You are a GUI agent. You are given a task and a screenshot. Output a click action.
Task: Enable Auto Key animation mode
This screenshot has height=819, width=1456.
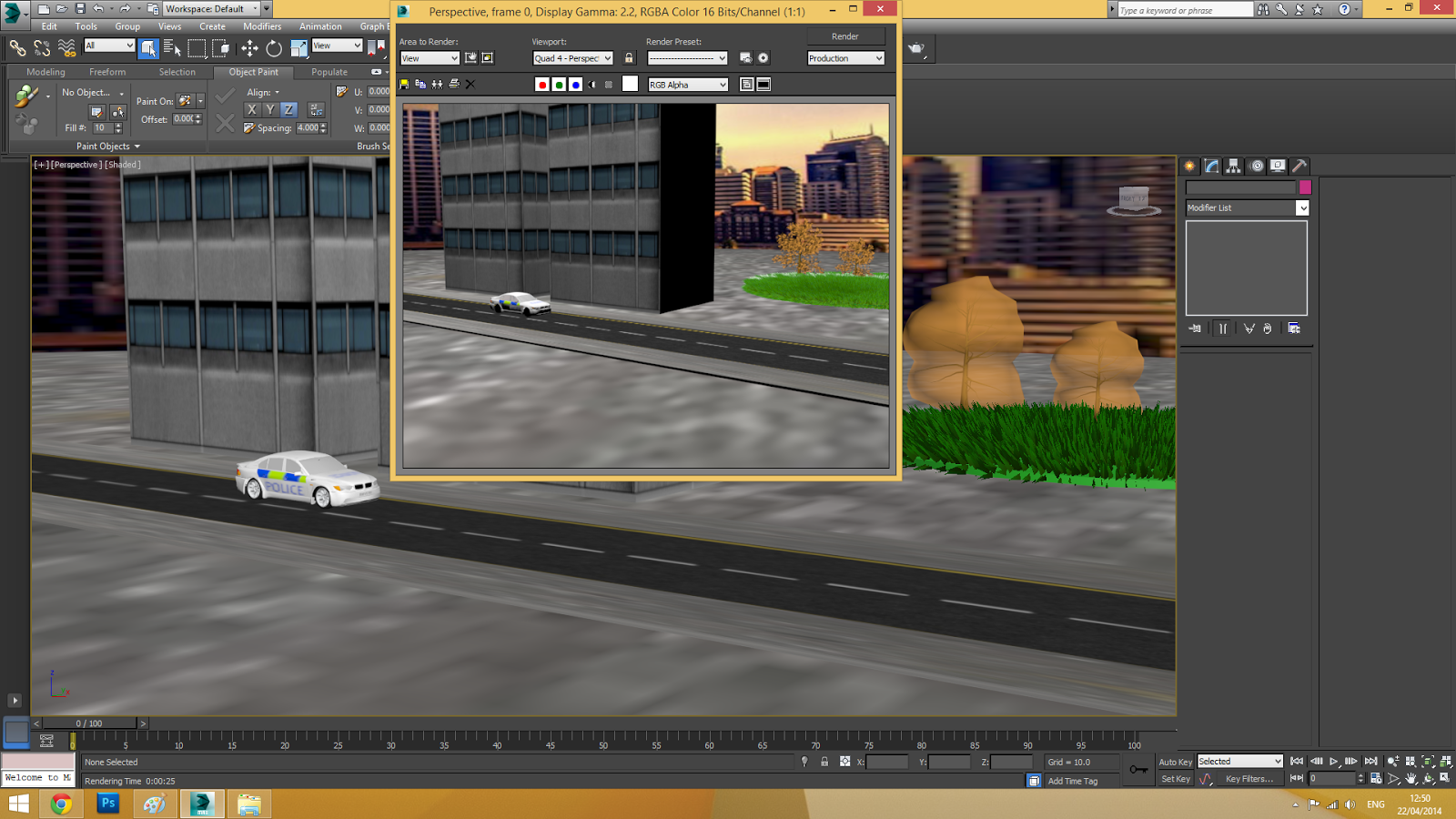pos(1175,762)
